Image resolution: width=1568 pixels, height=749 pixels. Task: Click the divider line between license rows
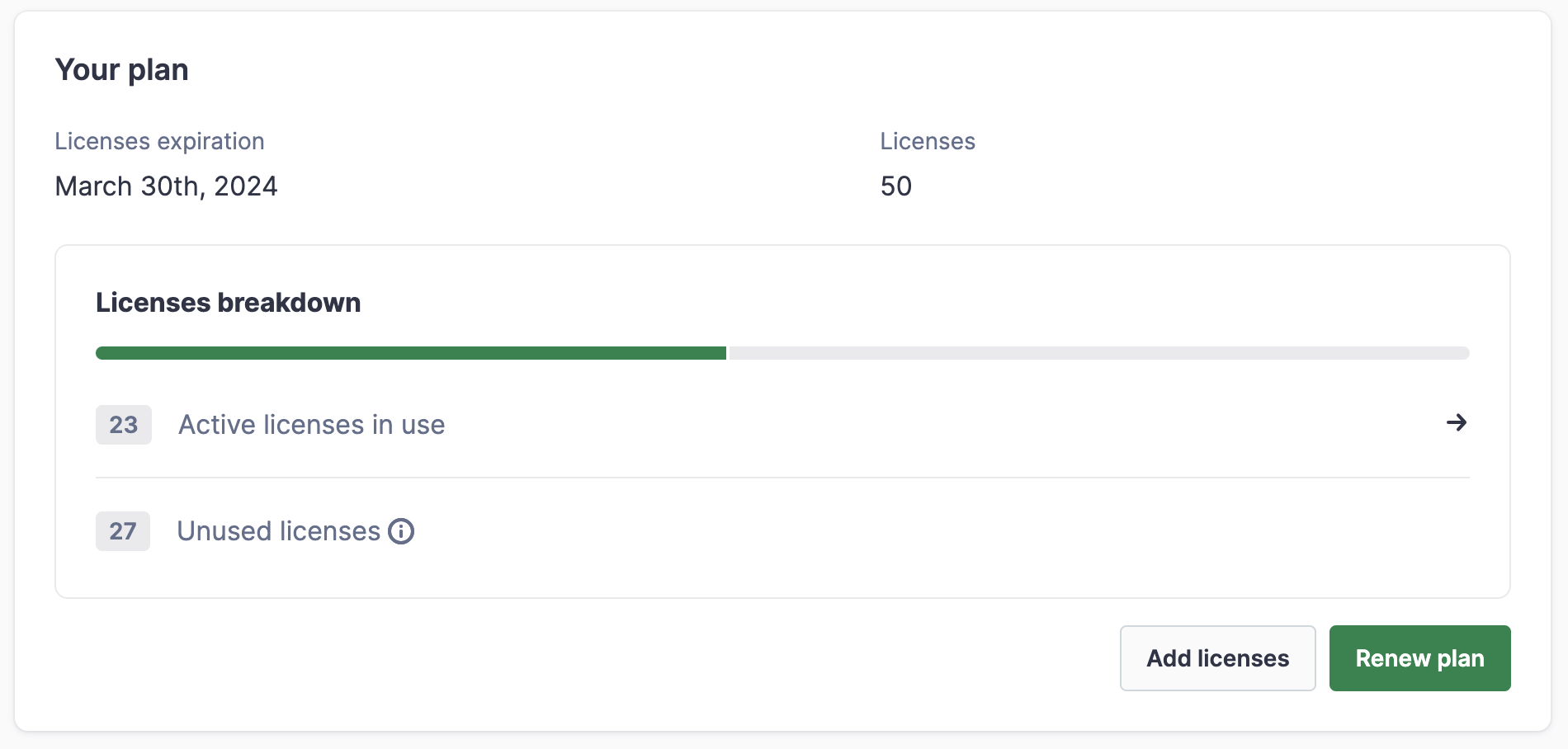[782, 478]
